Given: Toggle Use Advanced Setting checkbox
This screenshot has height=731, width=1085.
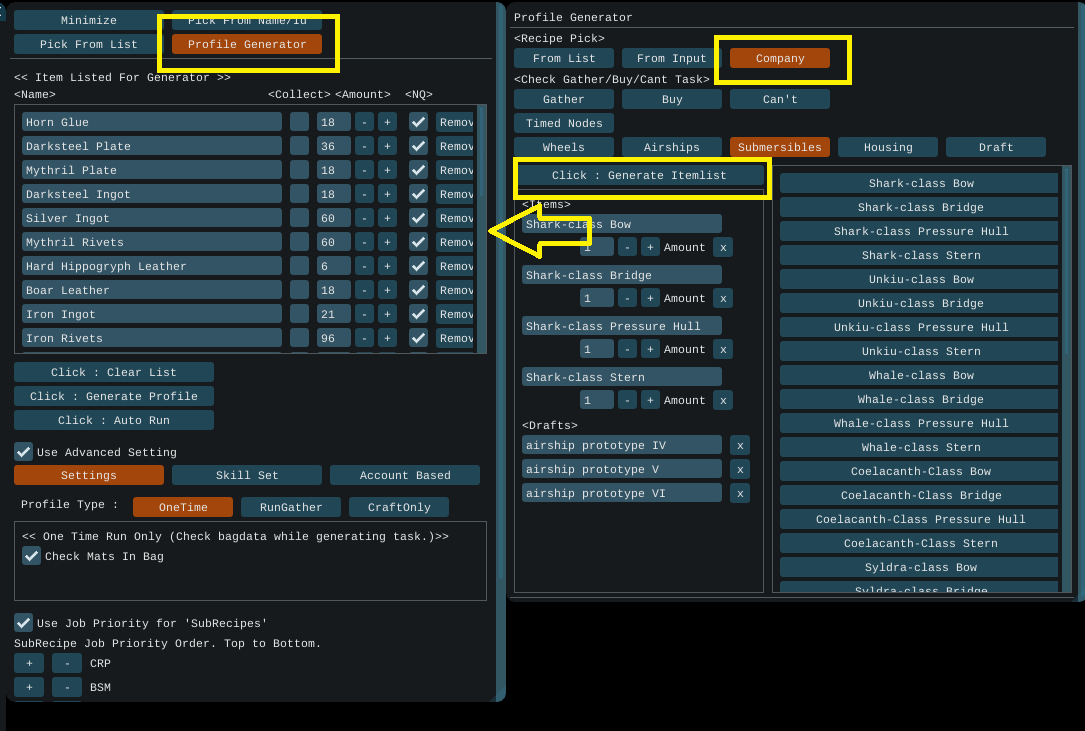Looking at the screenshot, I should [x=23, y=452].
